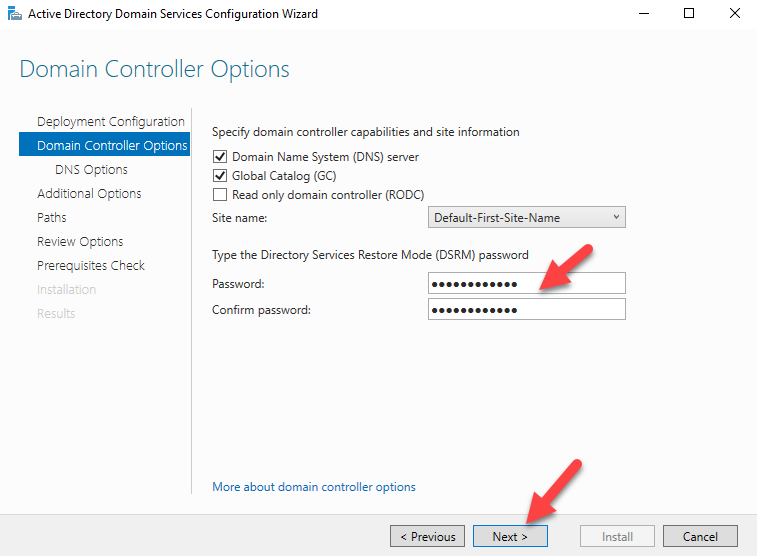Click the 'Site name:' label

point(239,218)
